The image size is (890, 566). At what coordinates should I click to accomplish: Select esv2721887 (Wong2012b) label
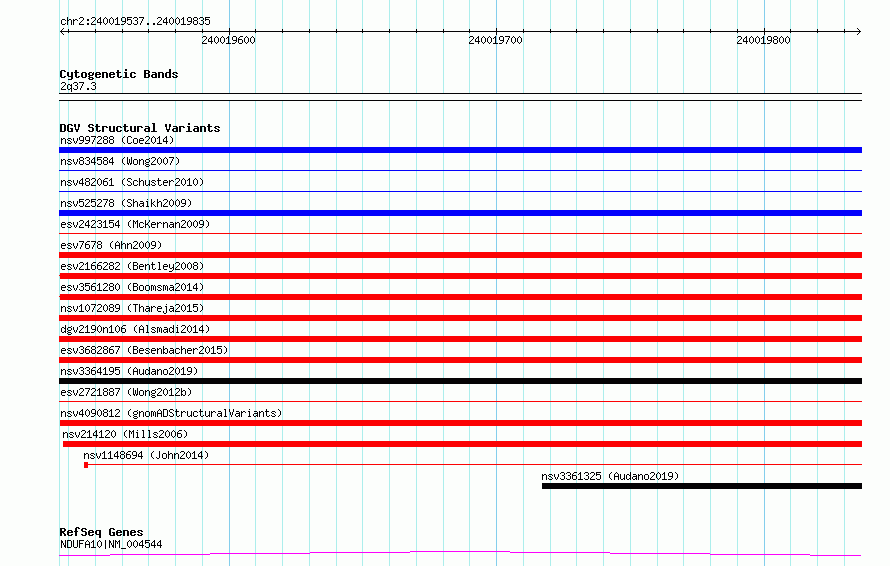pyautogui.click(x=126, y=392)
